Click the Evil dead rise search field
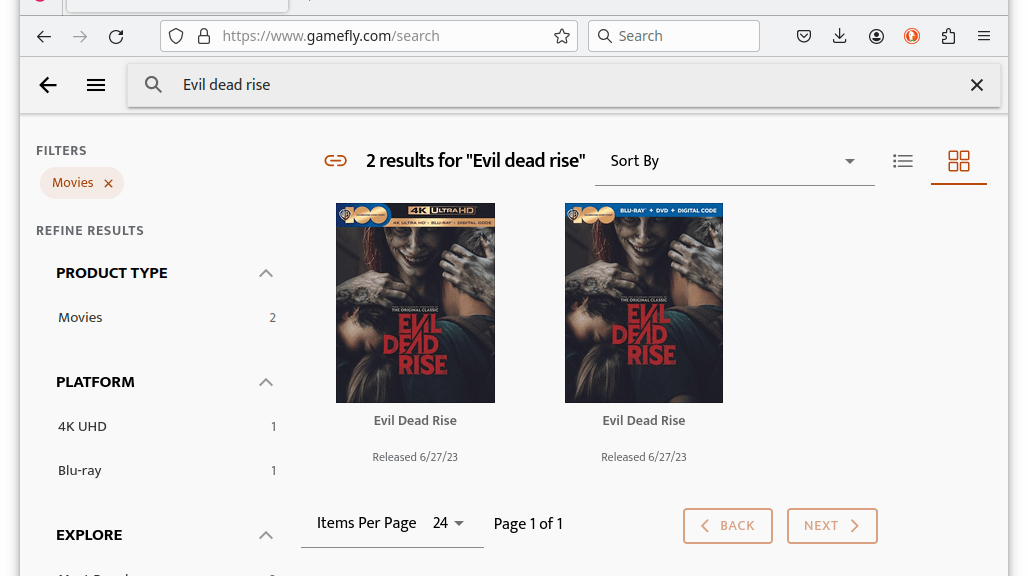The height and width of the screenshot is (576, 1028). [564, 85]
